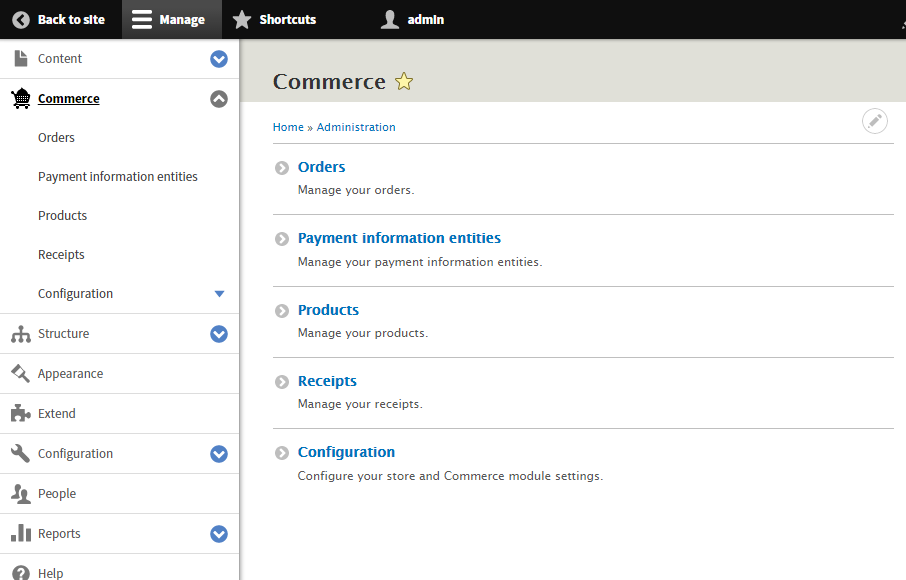
Task: Click the Extend puzzle piece icon
Action: (20, 414)
